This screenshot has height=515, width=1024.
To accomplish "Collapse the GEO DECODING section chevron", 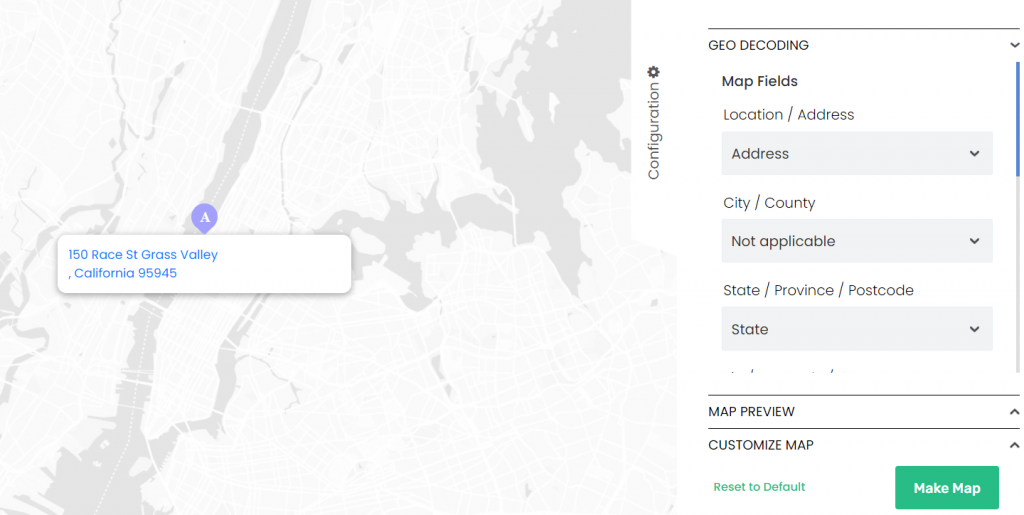I will (x=1013, y=45).
